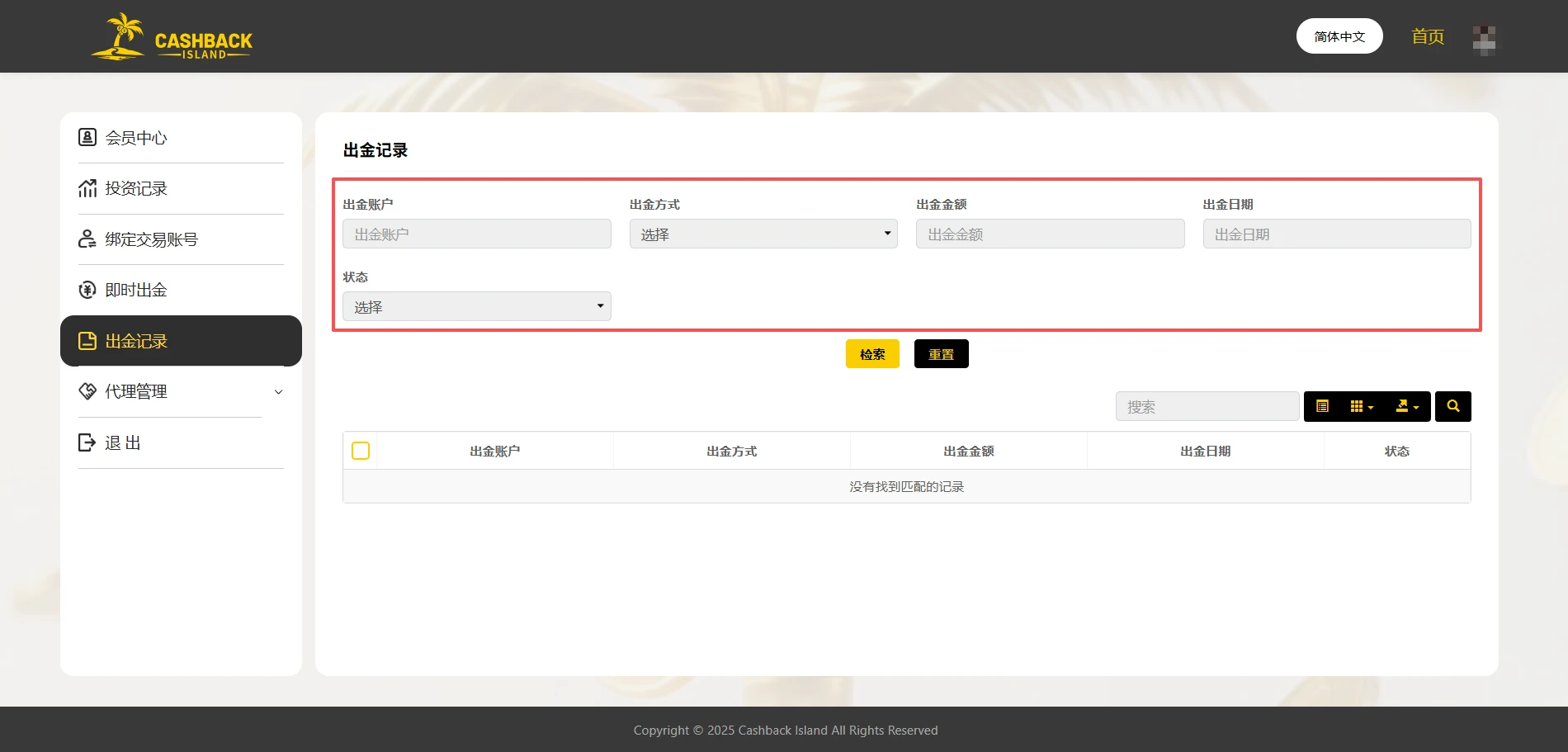Navigate to 首页 home page link

pos(1427,36)
